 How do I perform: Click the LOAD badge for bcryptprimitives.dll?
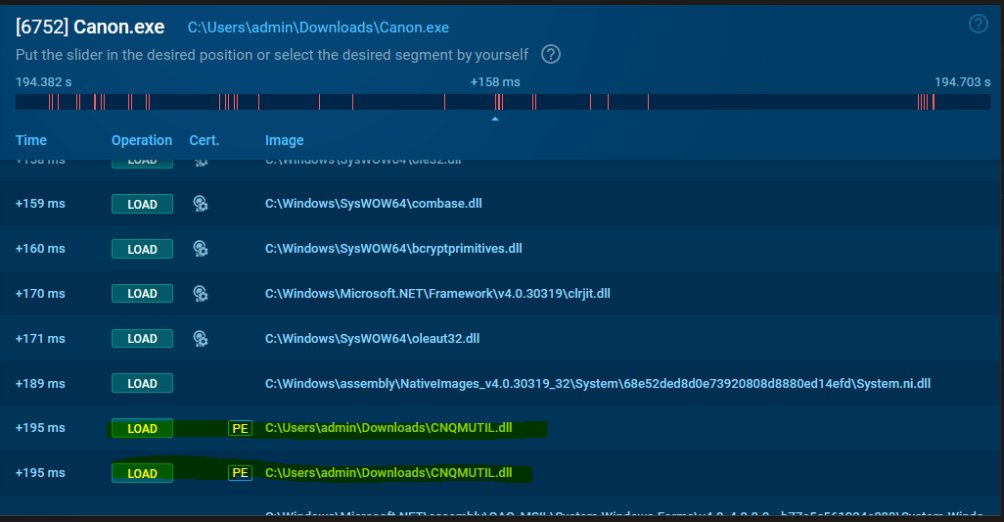tap(142, 249)
